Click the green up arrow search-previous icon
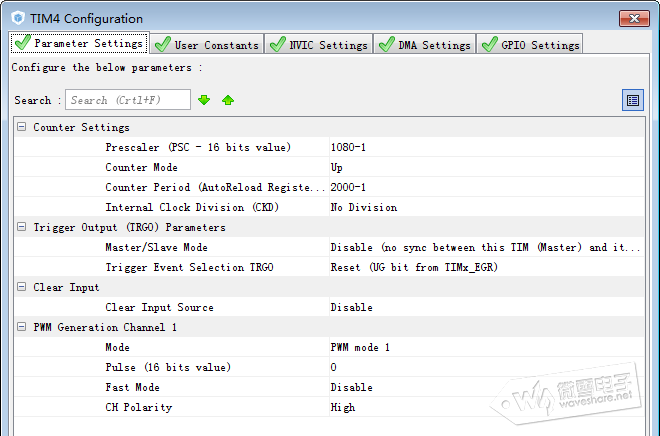 click(x=228, y=100)
